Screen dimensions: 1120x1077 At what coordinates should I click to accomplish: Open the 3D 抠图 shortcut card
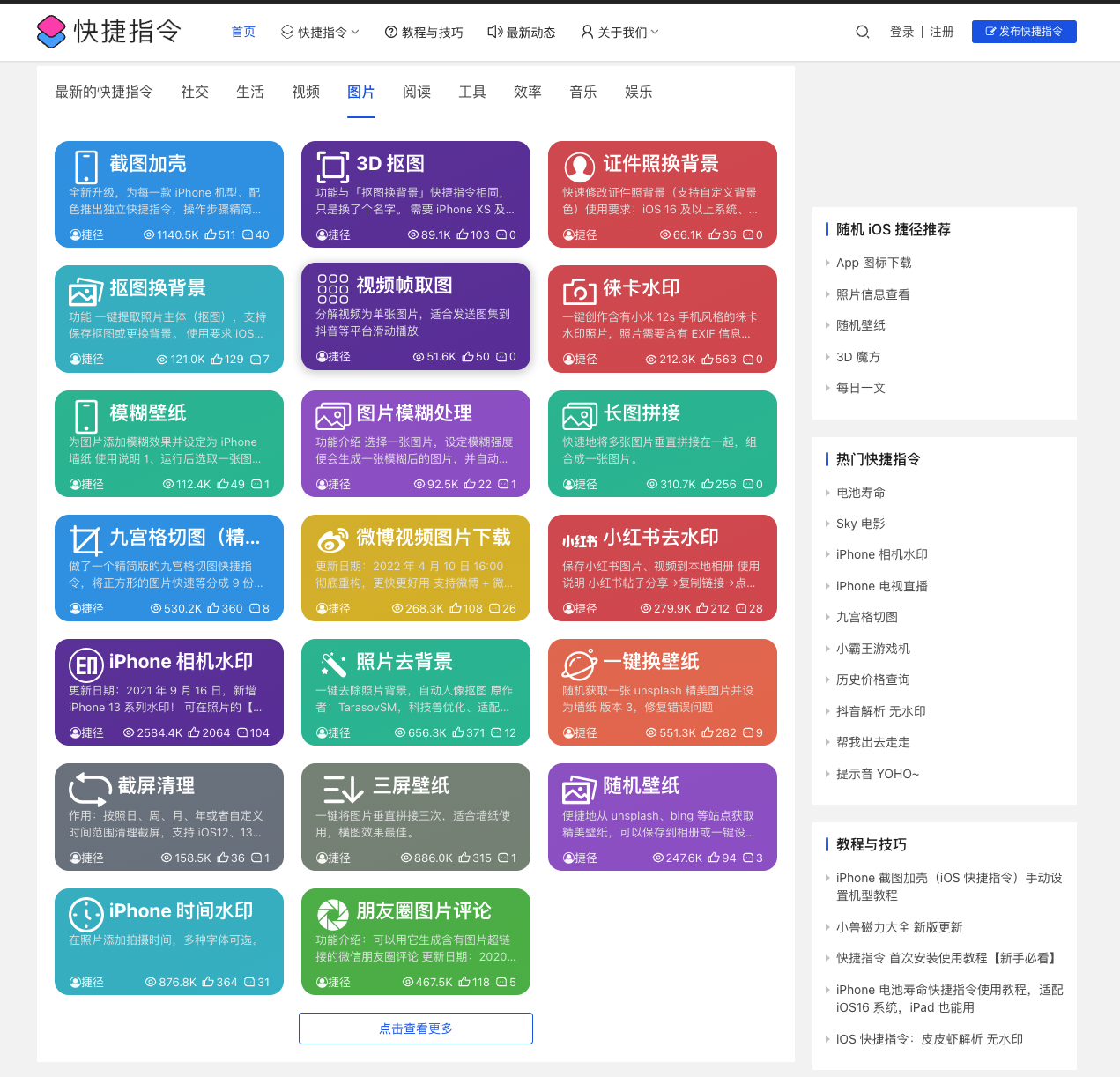tap(416, 194)
